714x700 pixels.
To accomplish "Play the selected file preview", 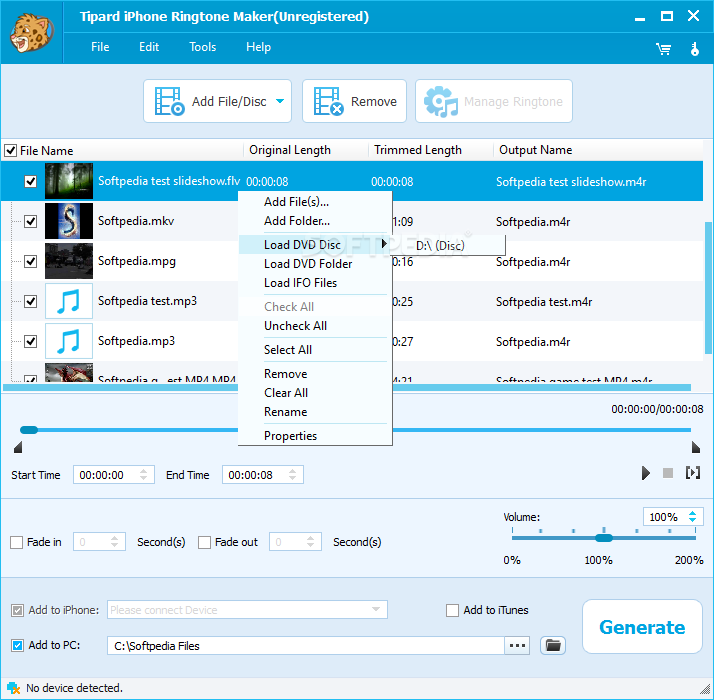I will [x=645, y=473].
